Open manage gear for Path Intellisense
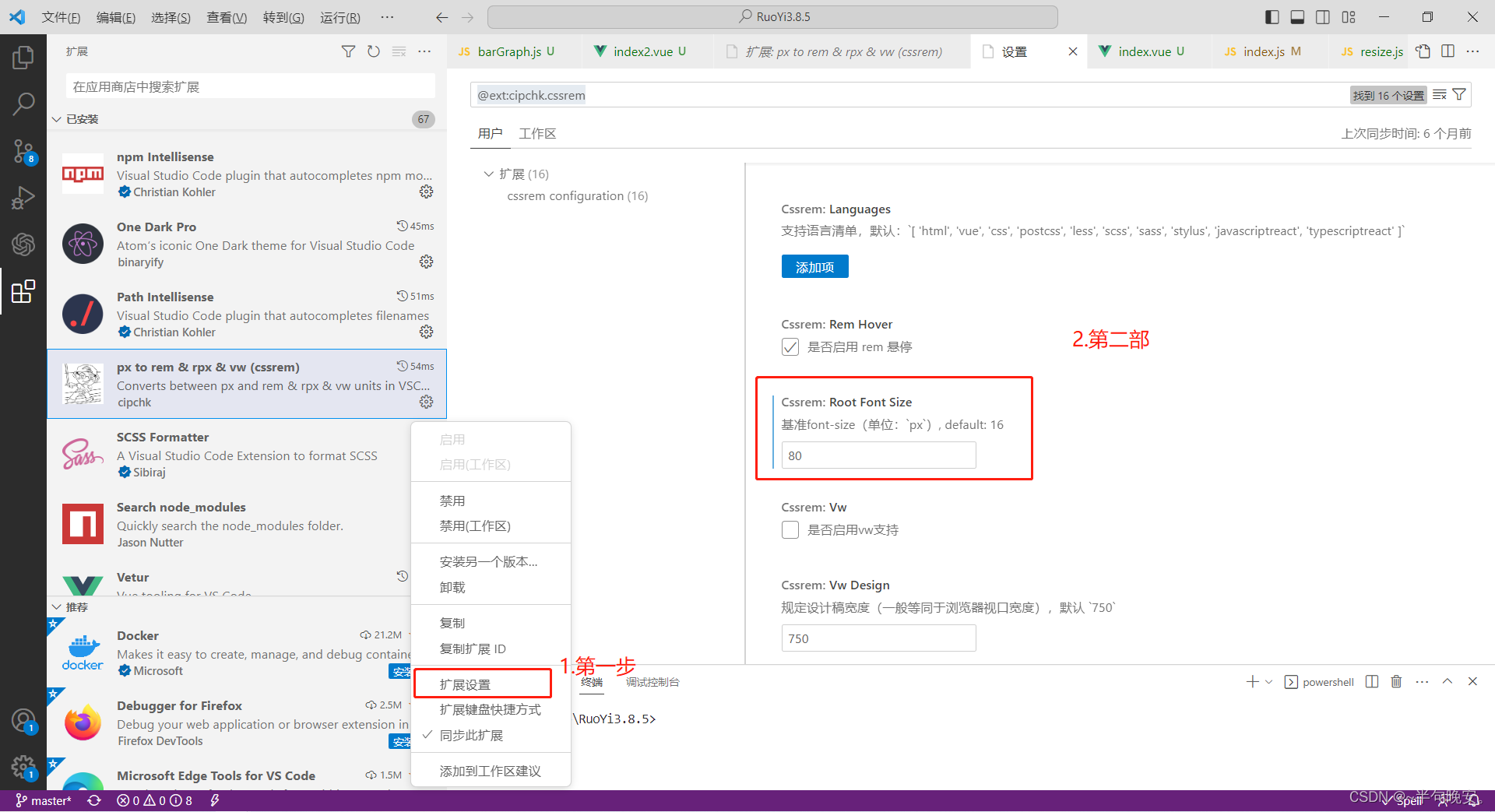 point(426,332)
